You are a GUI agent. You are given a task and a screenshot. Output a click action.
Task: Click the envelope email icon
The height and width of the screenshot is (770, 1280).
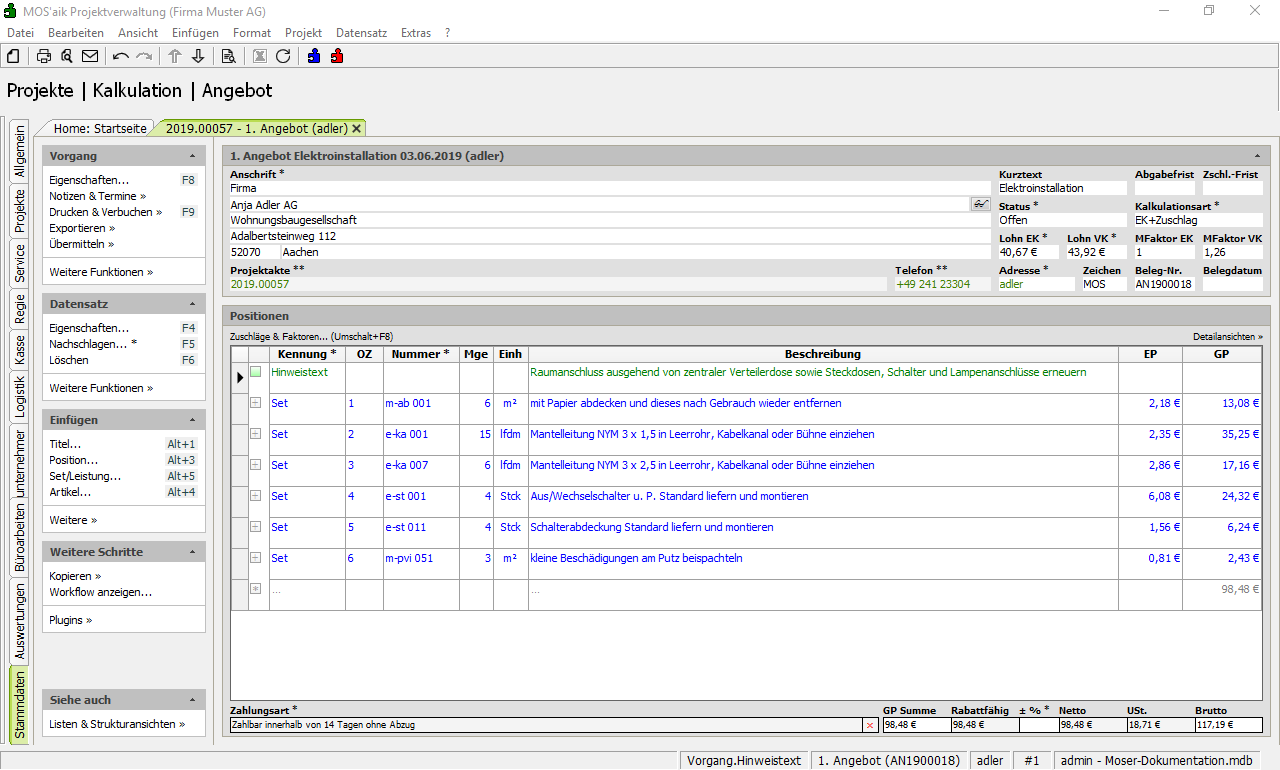click(x=90, y=56)
